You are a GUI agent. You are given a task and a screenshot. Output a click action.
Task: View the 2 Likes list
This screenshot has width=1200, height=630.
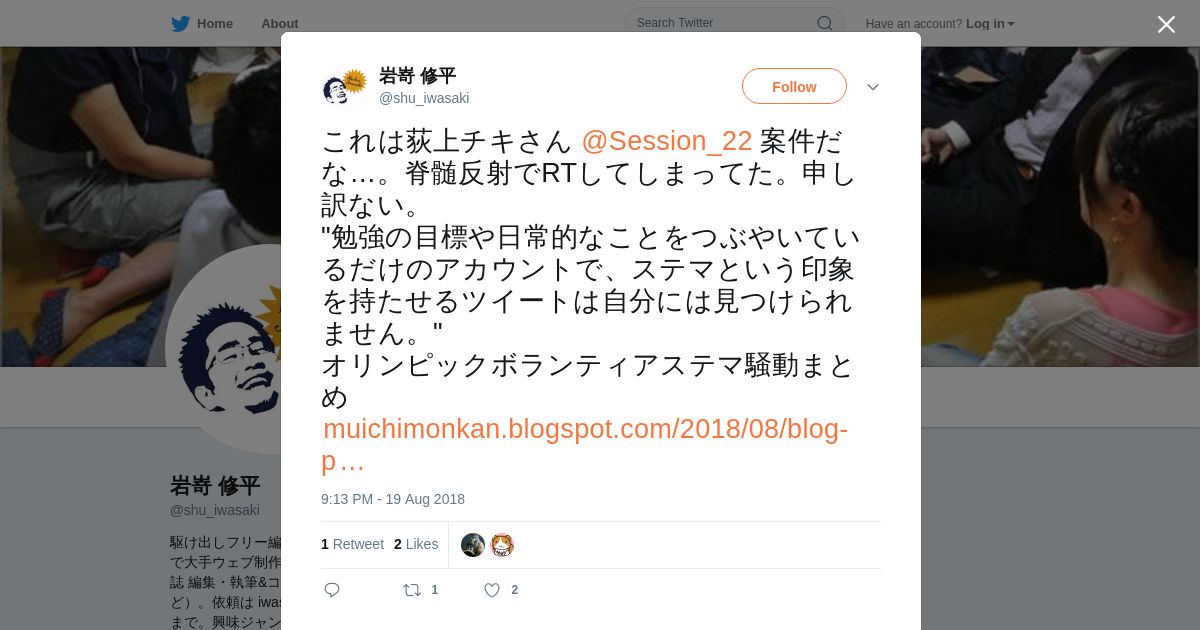pos(416,544)
